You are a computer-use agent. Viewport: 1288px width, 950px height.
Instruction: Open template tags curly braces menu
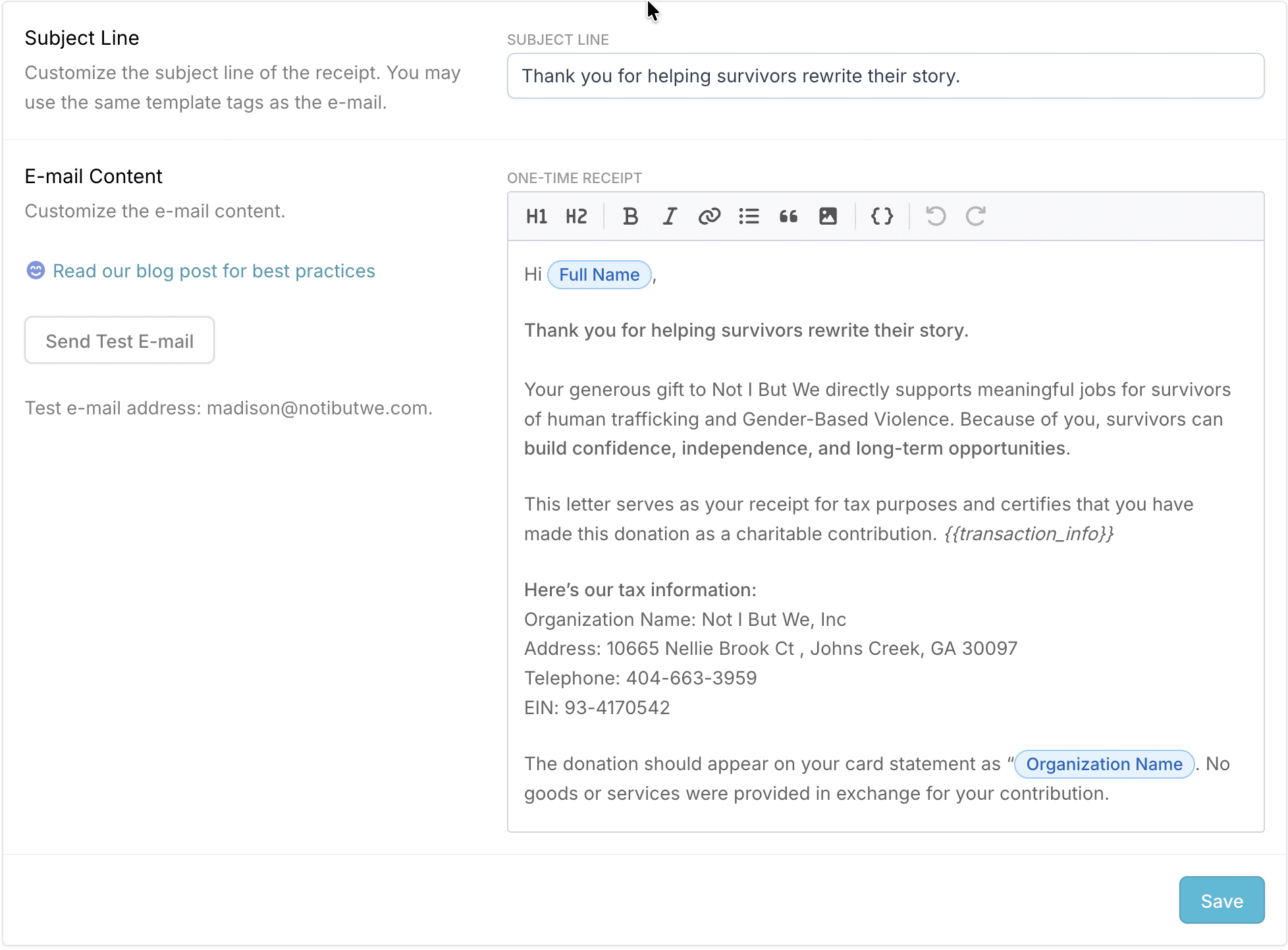click(x=882, y=216)
